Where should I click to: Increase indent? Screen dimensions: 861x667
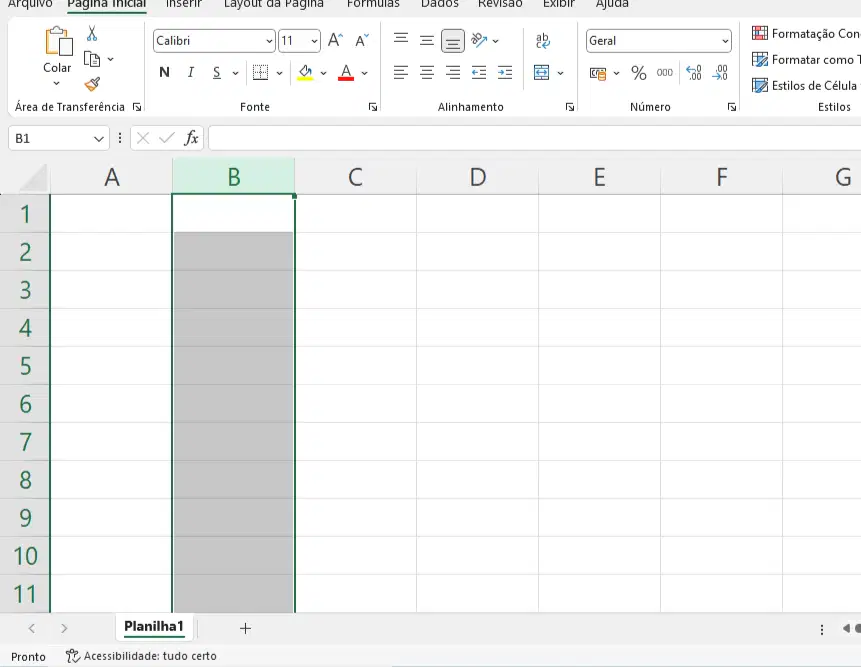tap(505, 72)
